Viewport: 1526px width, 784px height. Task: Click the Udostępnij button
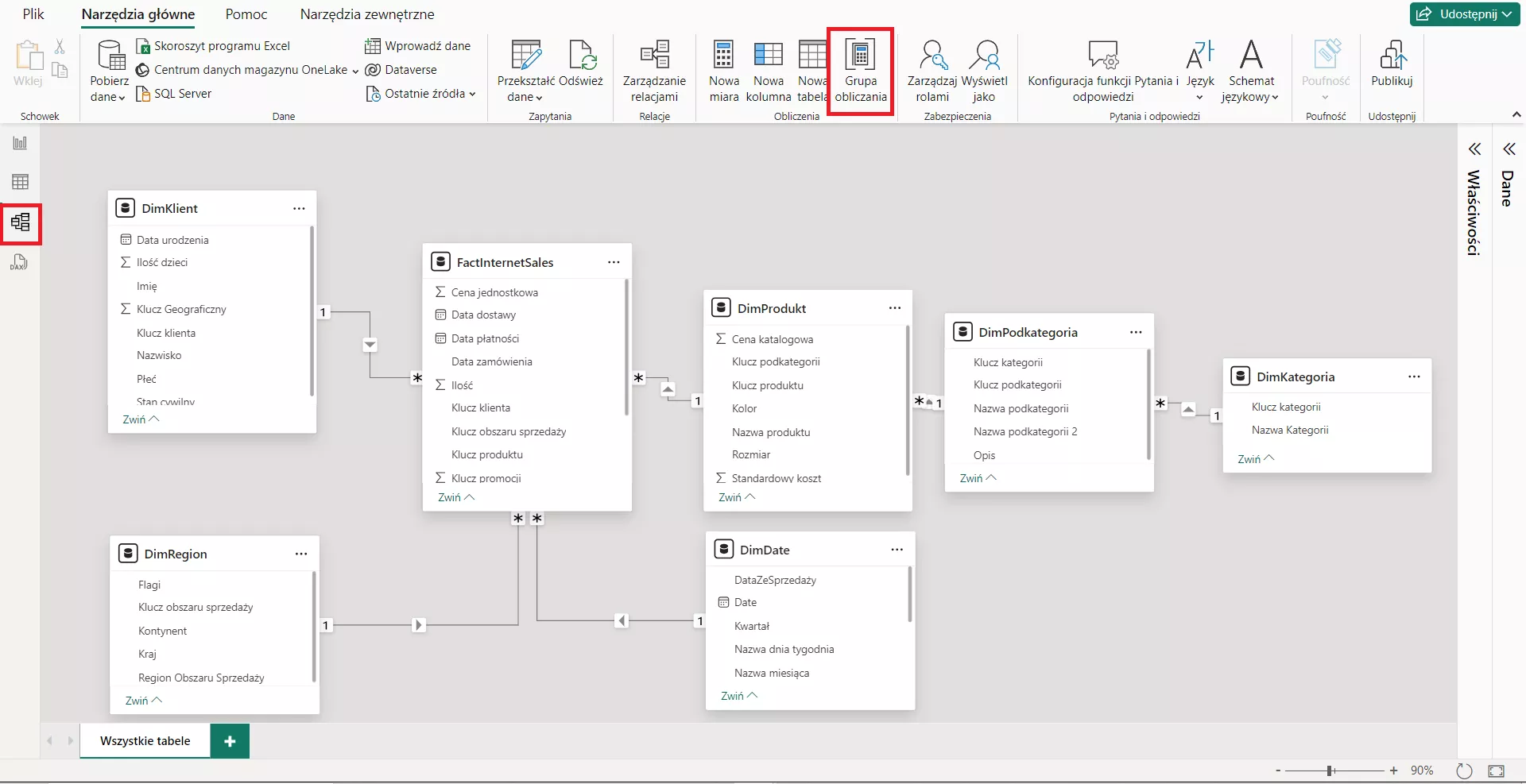tap(1466, 14)
